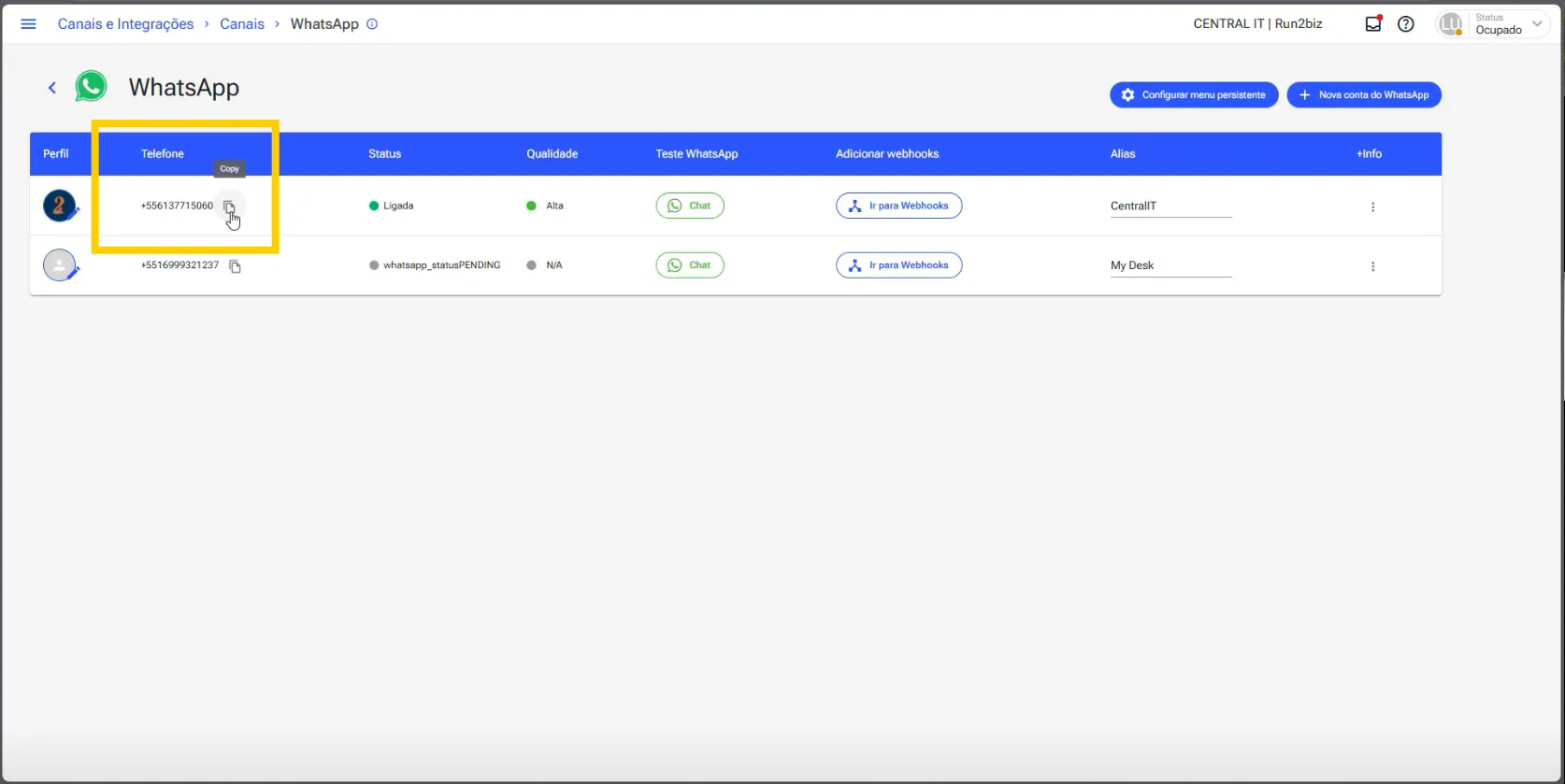Screen dimensions: 1565x784
Task: Click the +Info column header
Action: point(1369,154)
